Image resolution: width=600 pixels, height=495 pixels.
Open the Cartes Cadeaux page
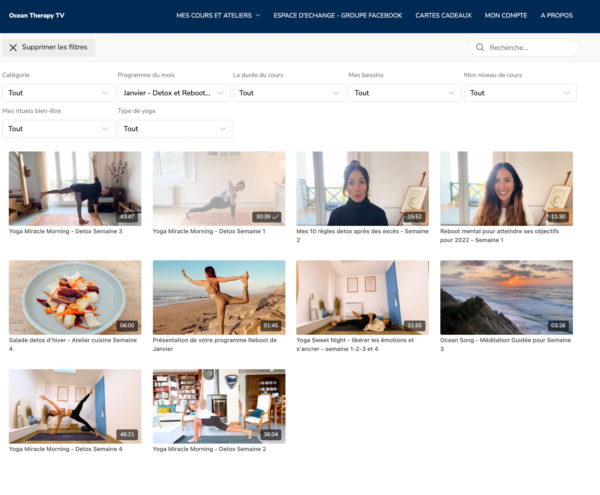(443, 15)
